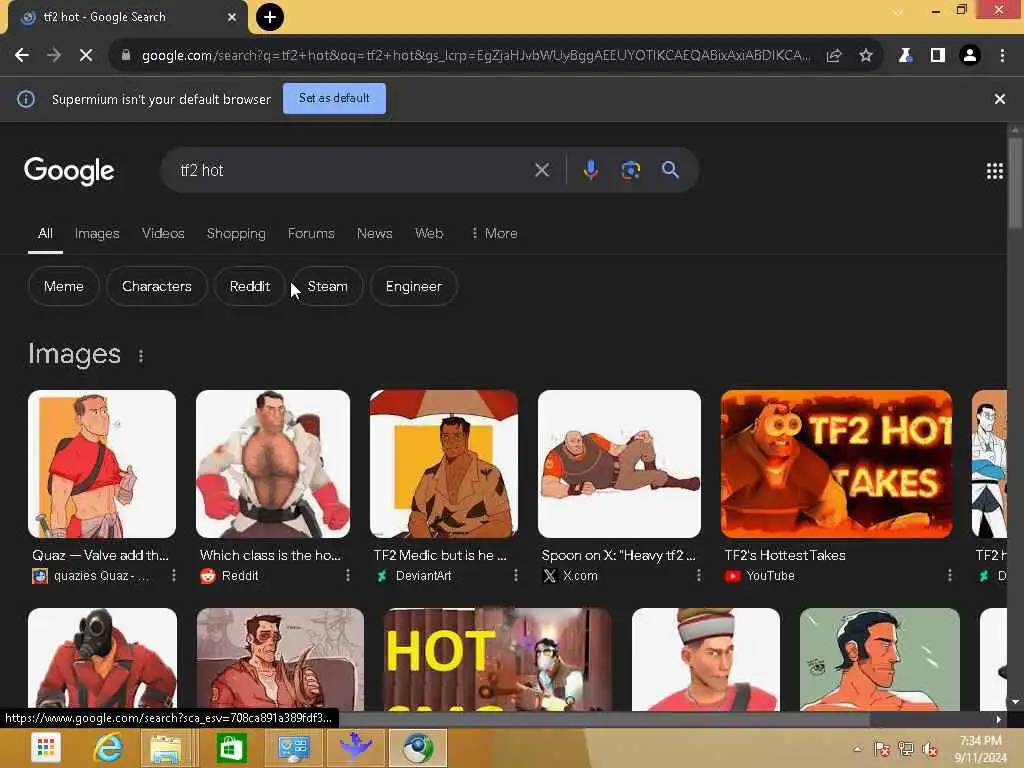Screen dimensions: 1024x768
Task: Open more options for YouTube result
Action: 950,575
